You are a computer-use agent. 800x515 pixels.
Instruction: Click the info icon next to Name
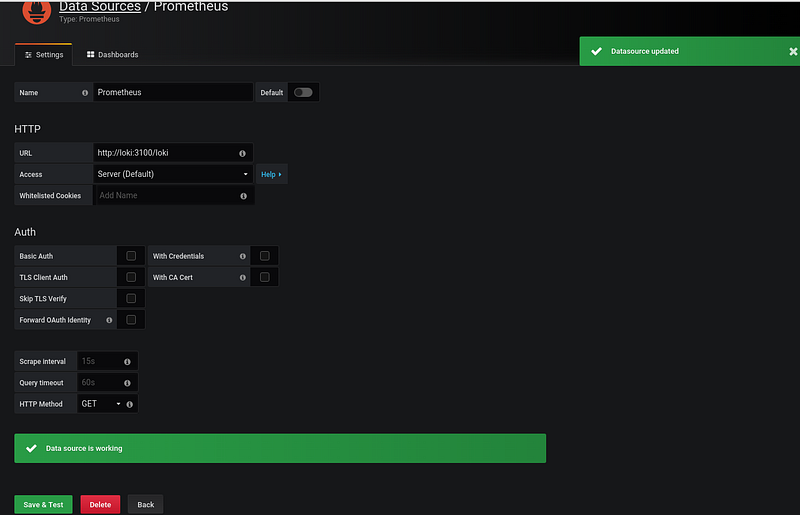[85, 93]
